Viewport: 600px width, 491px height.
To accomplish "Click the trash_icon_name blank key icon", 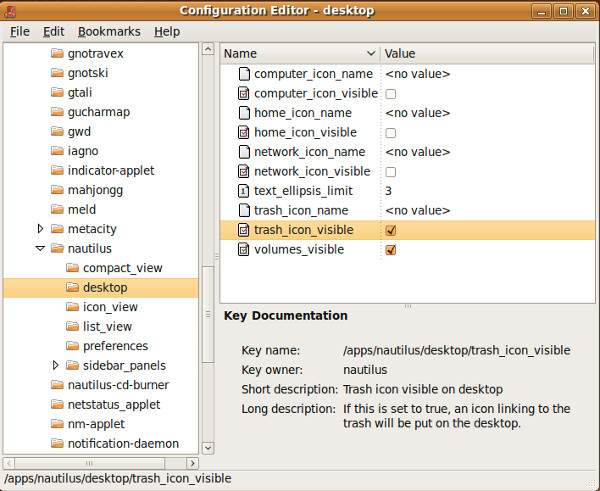I will point(243,210).
